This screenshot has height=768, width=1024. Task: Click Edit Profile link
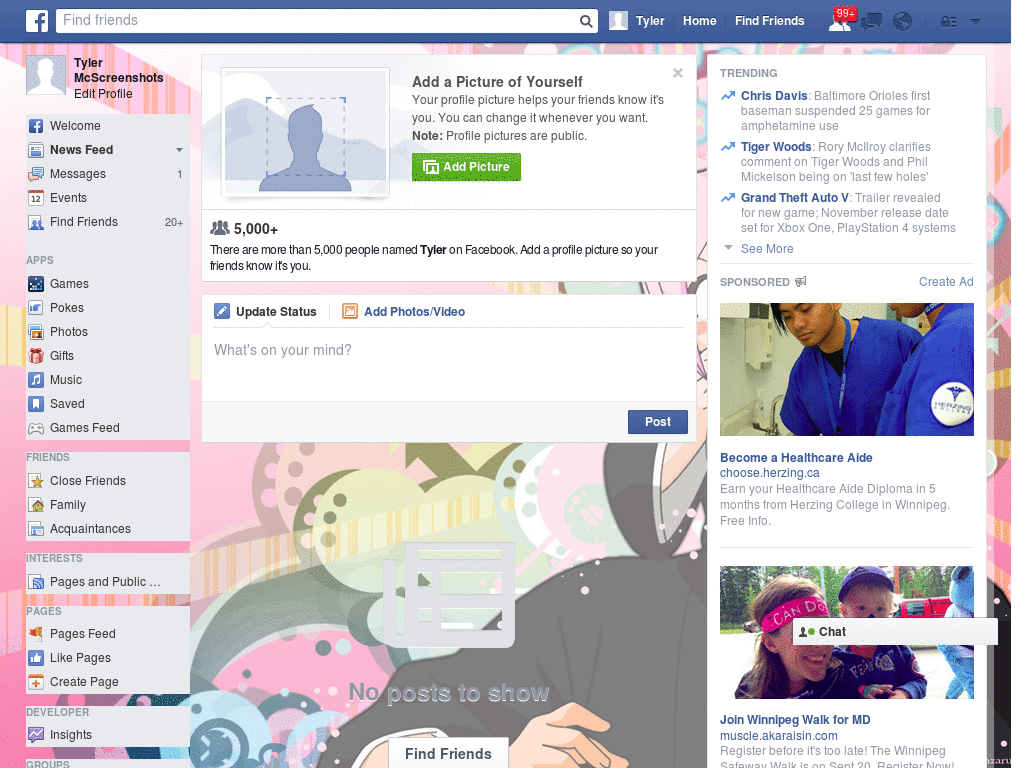point(103,94)
